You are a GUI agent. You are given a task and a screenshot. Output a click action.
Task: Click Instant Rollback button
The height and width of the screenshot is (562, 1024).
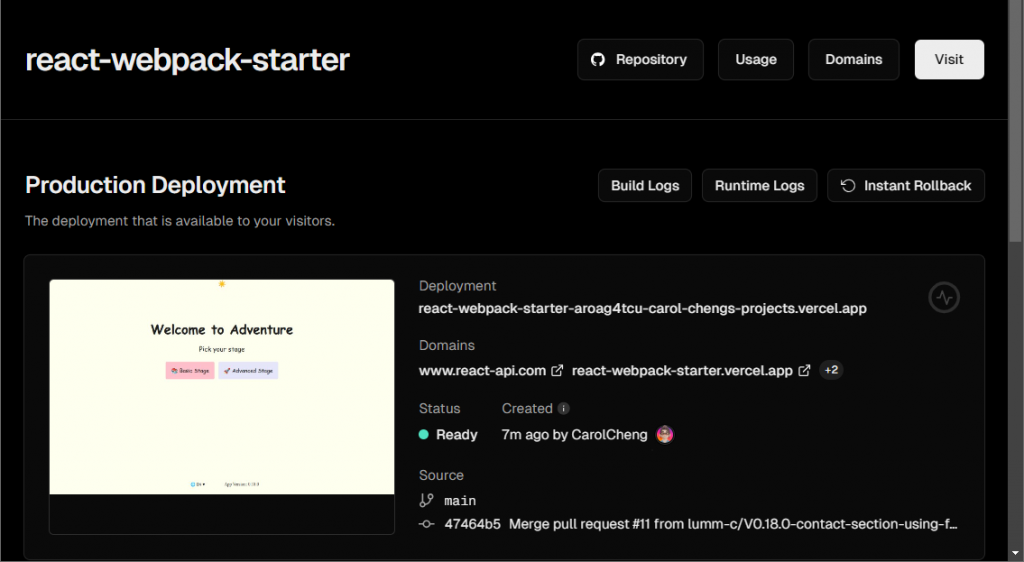[906, 185]
